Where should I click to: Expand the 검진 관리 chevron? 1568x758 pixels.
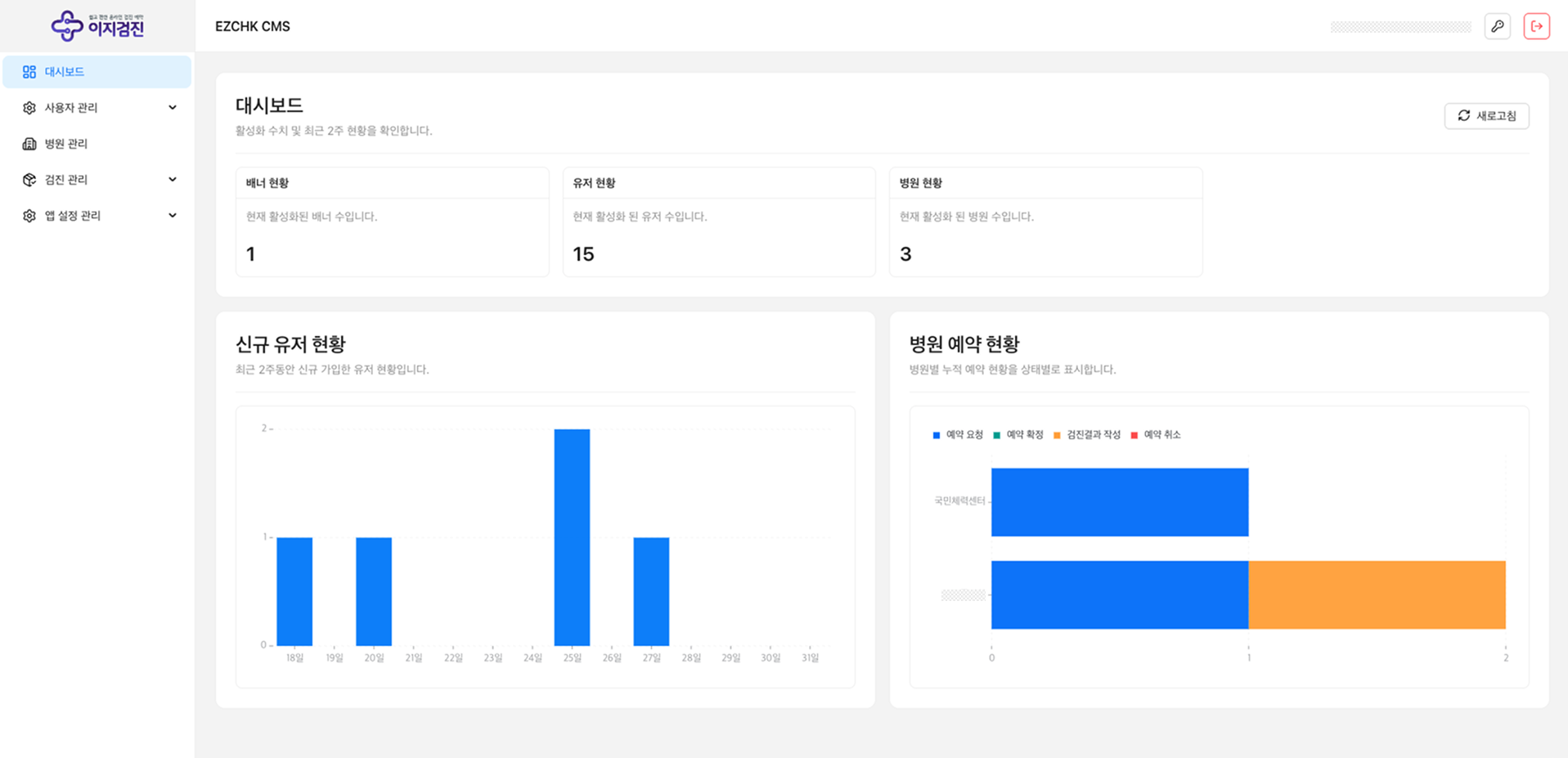coord(173,180)
